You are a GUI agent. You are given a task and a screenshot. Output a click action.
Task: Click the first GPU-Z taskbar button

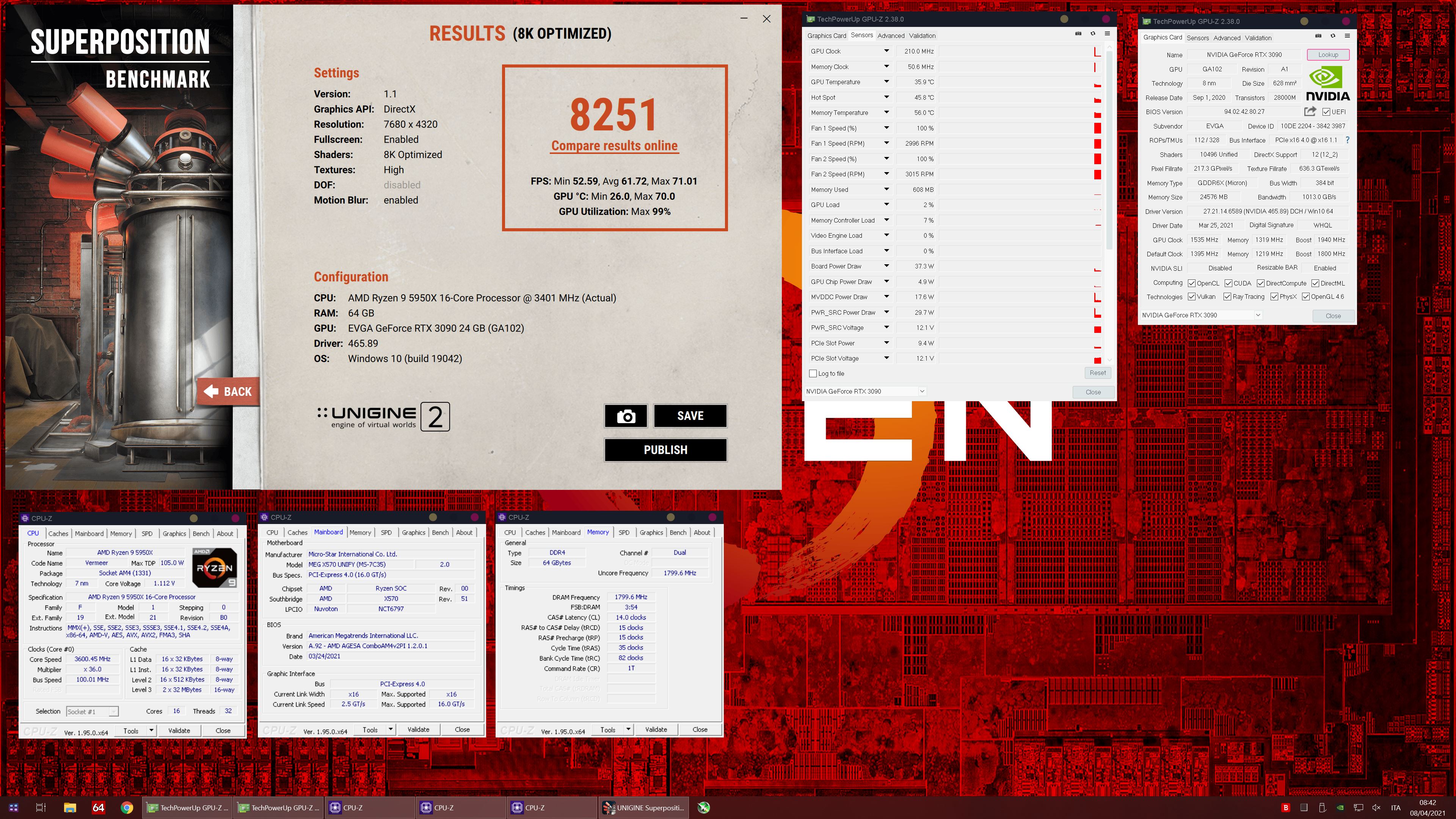188,808
